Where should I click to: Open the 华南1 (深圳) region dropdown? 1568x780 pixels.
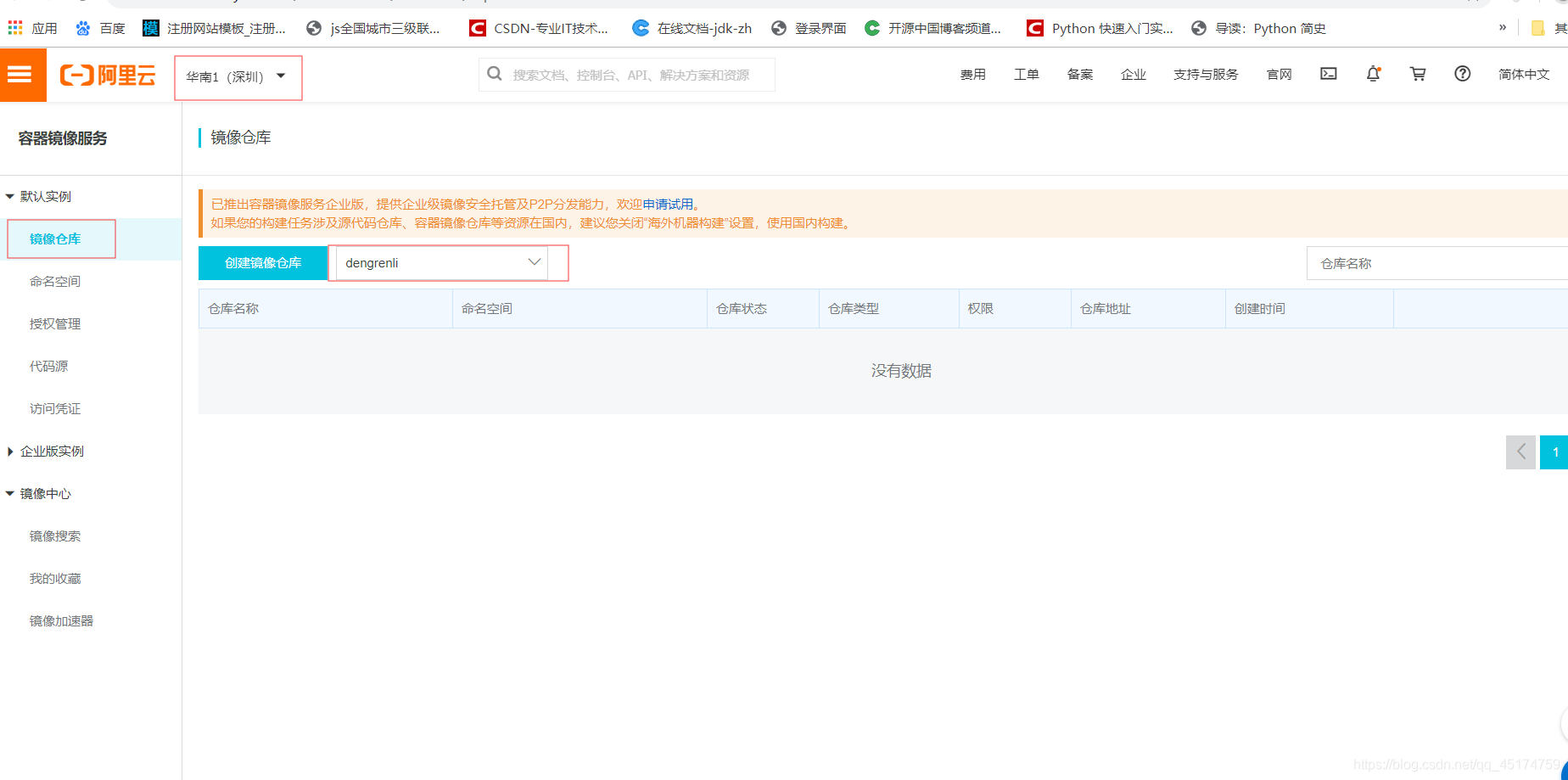click(237, 77)
